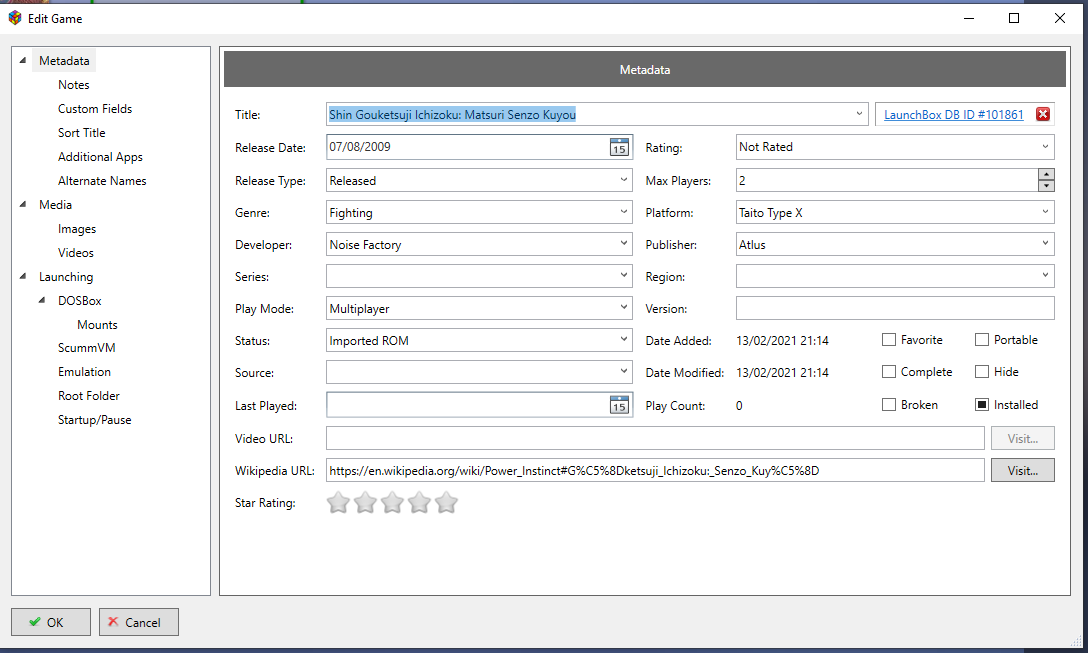Decrease Max Players with the down arrow
The height and width of the screenshot is (653, 1088).
(x=1046, y=186)
